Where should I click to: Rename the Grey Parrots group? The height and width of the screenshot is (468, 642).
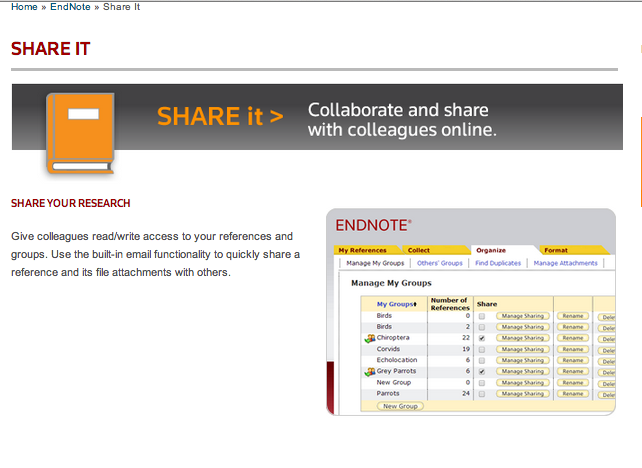pyautogui.click(x=573, y=371)
